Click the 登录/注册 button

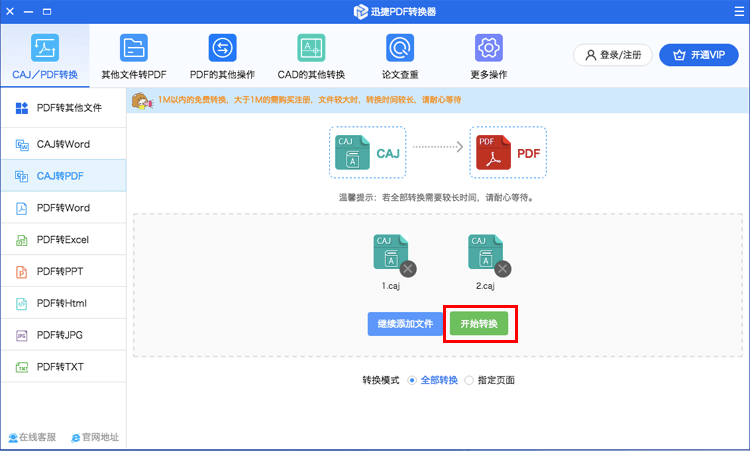(x=613, y=55)
